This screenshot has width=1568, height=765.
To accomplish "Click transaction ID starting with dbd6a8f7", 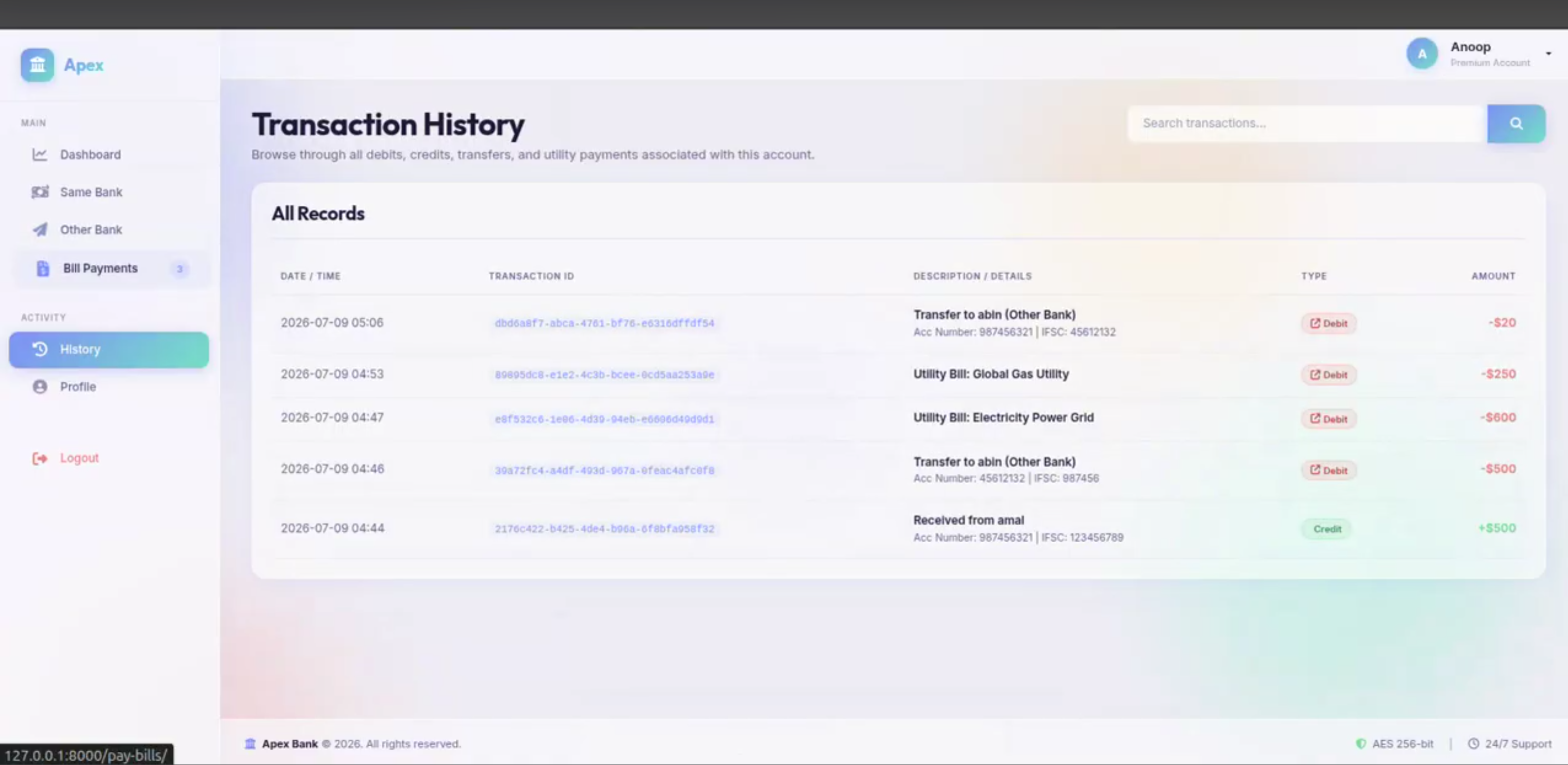I will [x=604, y=323].
